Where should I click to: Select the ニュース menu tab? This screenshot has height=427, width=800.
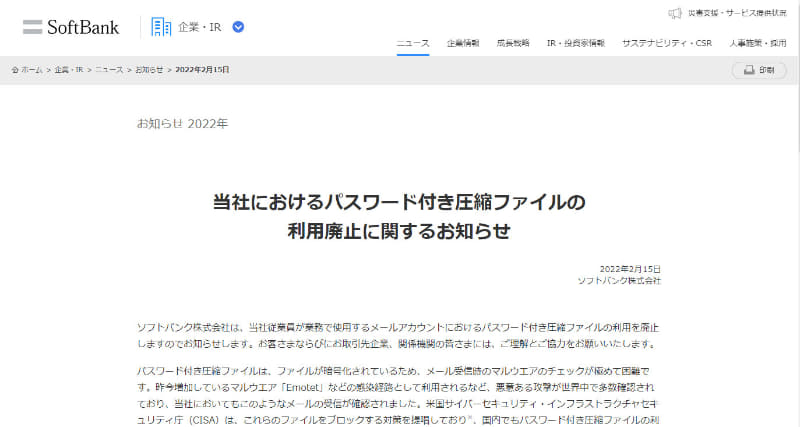pos(413,43)
